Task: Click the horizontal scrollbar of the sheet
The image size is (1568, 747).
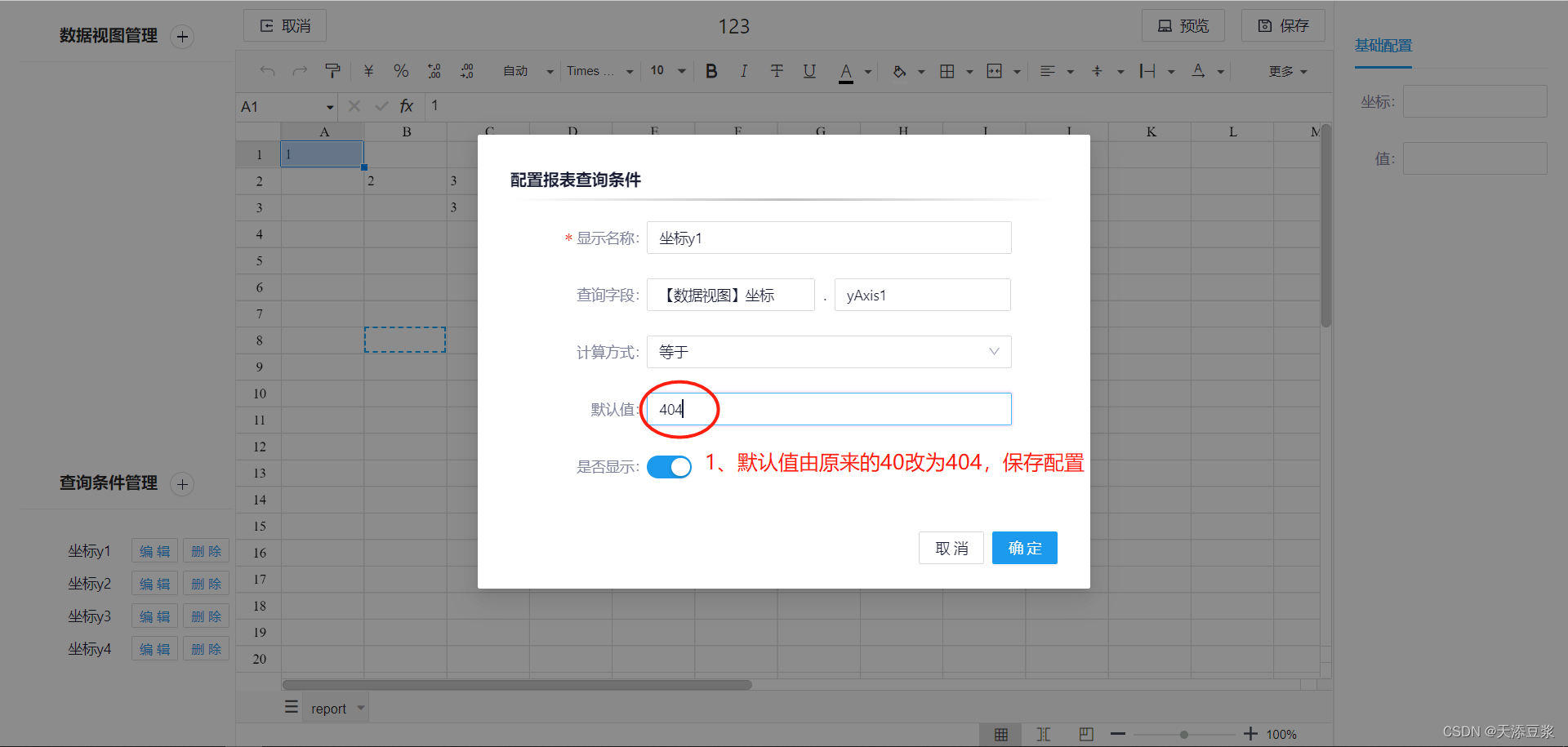Action: point(517,685)
